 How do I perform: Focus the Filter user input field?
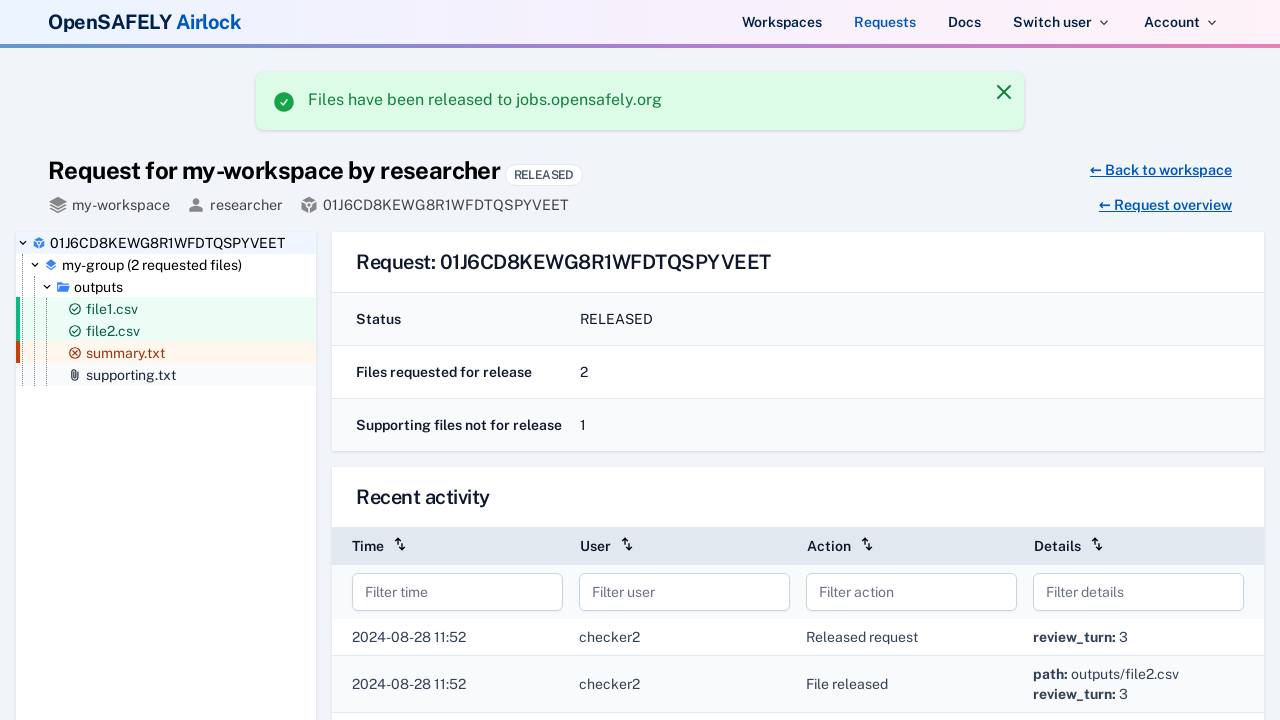684,592
